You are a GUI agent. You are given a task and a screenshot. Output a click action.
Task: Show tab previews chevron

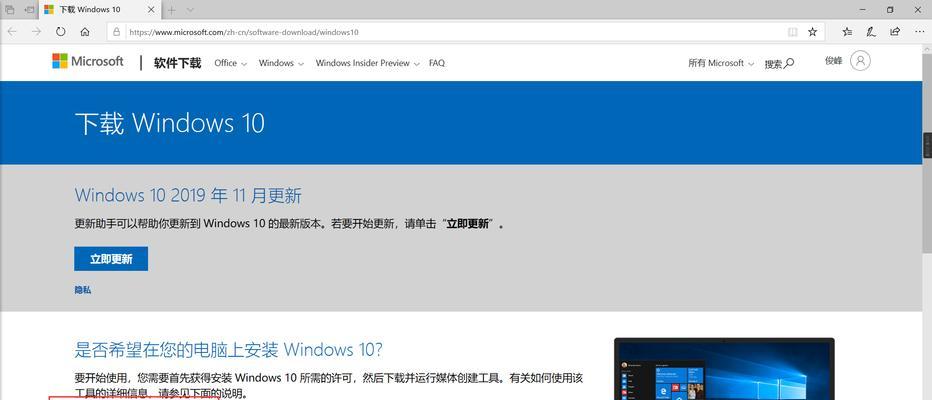(x=190, y=10)
